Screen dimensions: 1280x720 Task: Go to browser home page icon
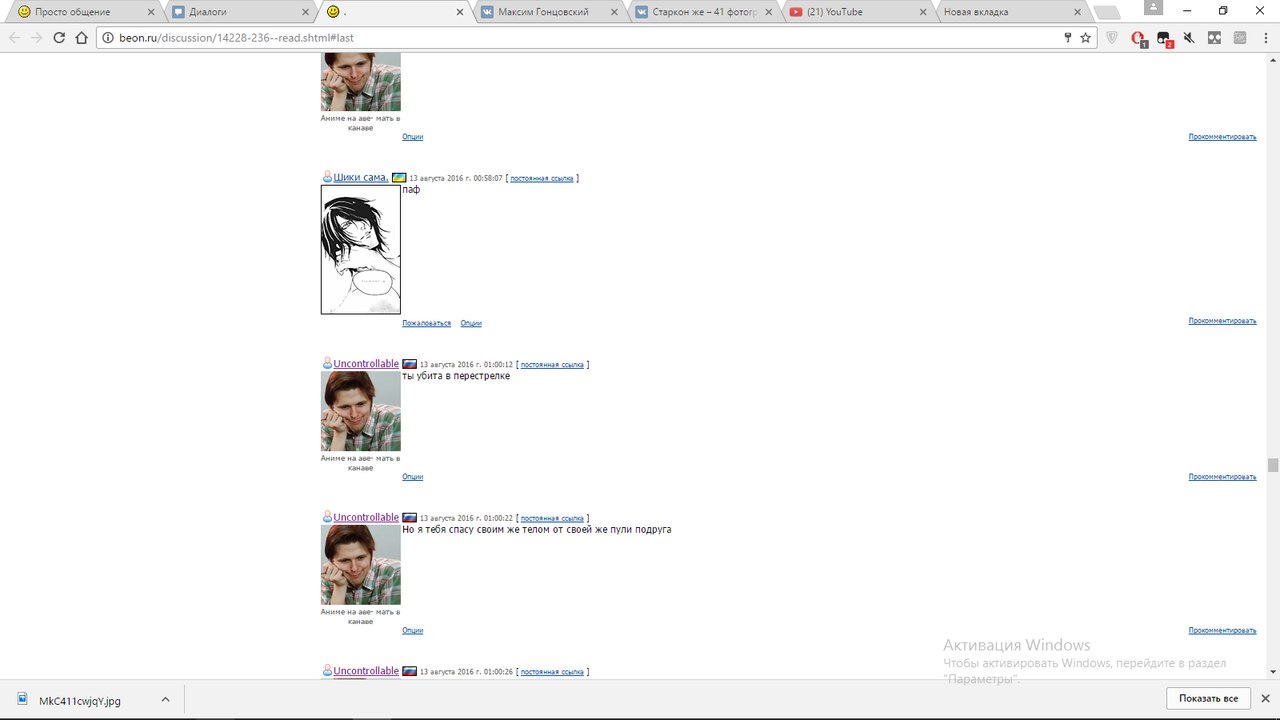(82, 38)
